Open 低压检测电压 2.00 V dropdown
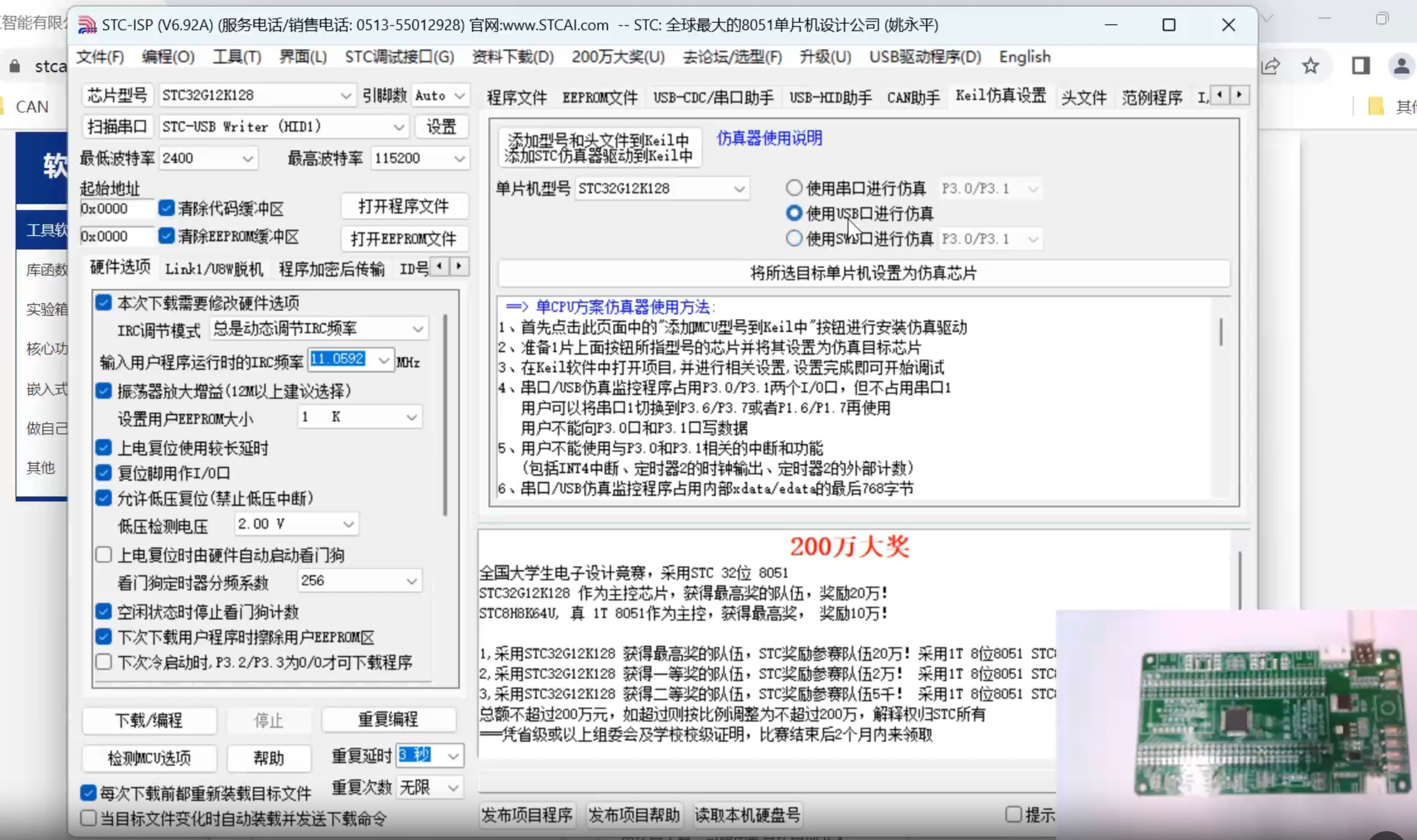Screen dimensions: 1417x840 296,524
